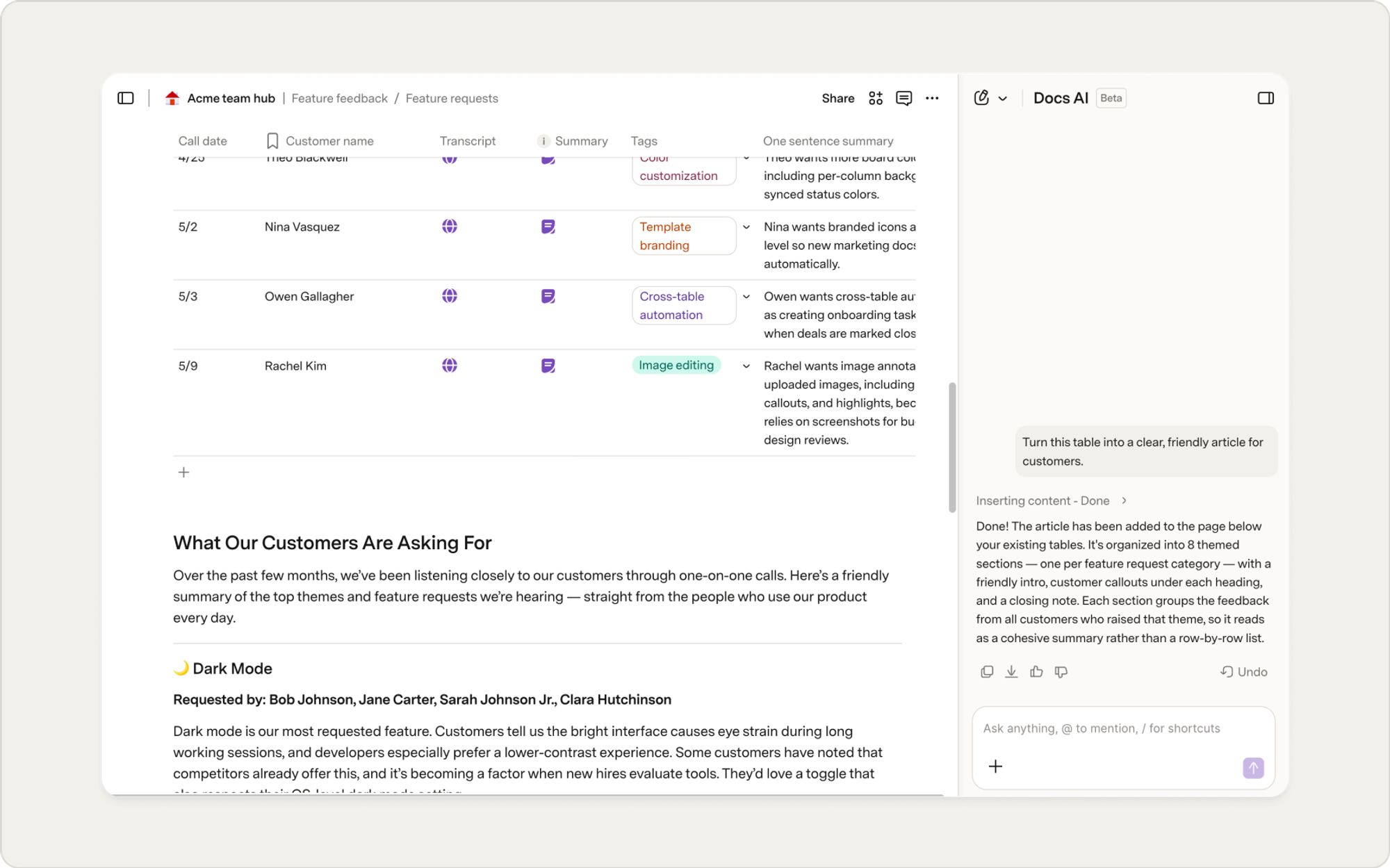The width and height of the screenshot is (1390, 868).
Task: Click the 5/2 call date cell
Action: 188,227
